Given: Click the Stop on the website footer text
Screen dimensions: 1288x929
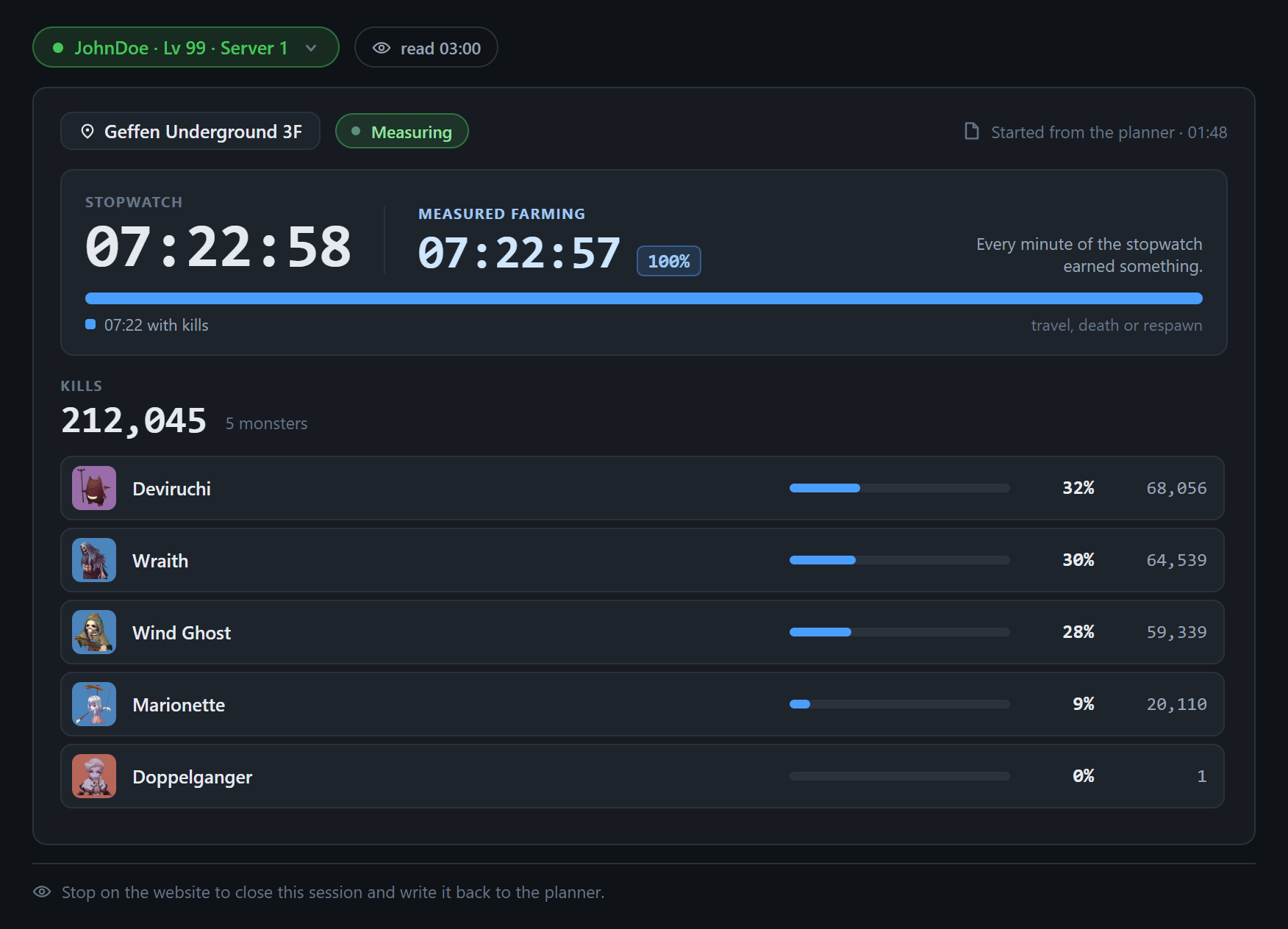Looking at the screenshot, I should click(x=333, y=892).
